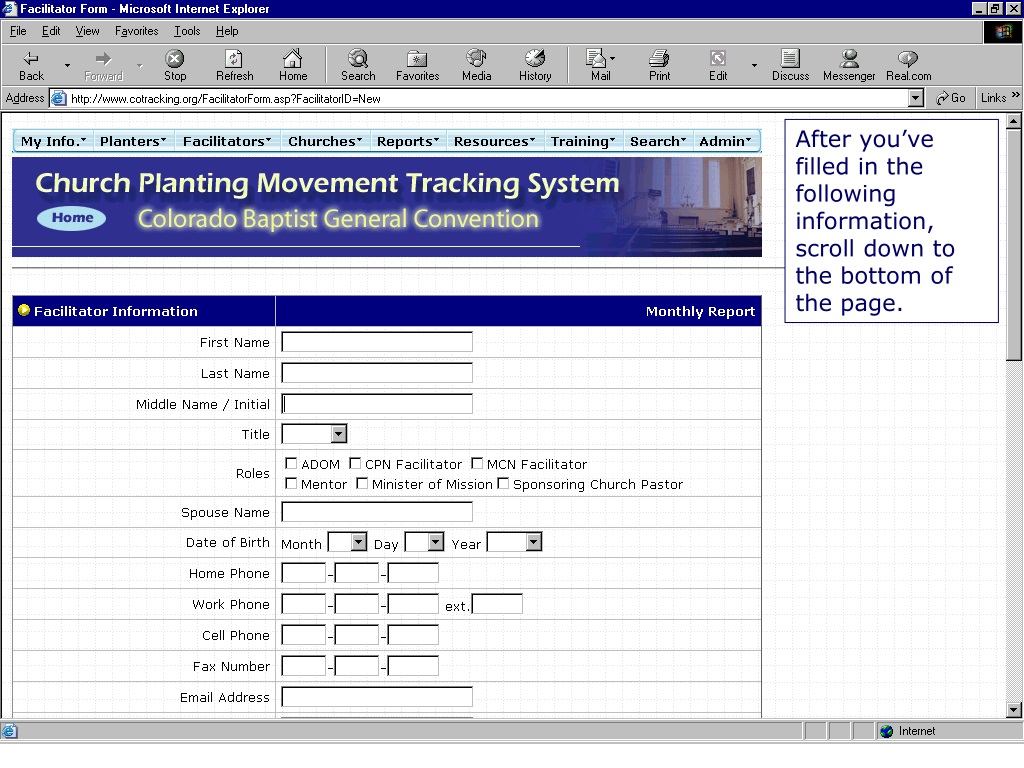The width and height of the screenshot is (1024, 768).
Task: Open the Title dropdown
Action: click(x=338, y=434)
